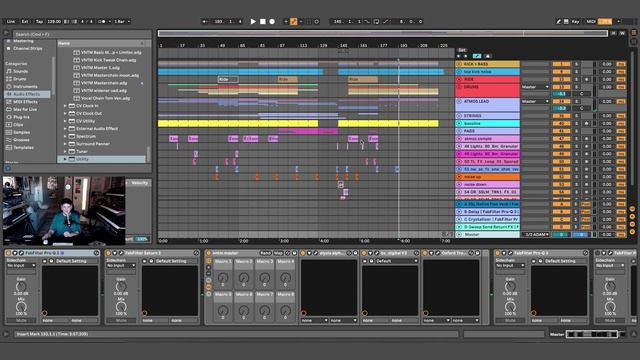Arm the RIDE track for recording
Screen dimensions: 640x360
pyautogui.click(x=587, y=79)
